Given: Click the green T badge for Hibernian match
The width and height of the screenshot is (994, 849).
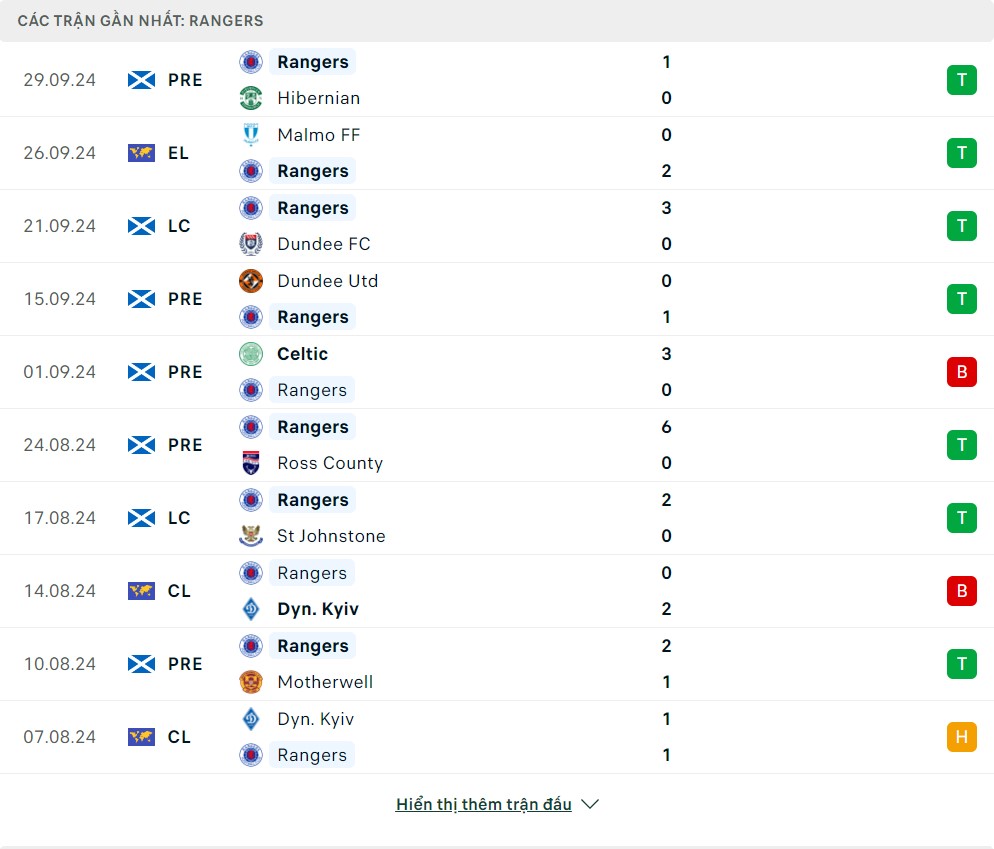Looking at the screenshot, I should click(961, 80).
